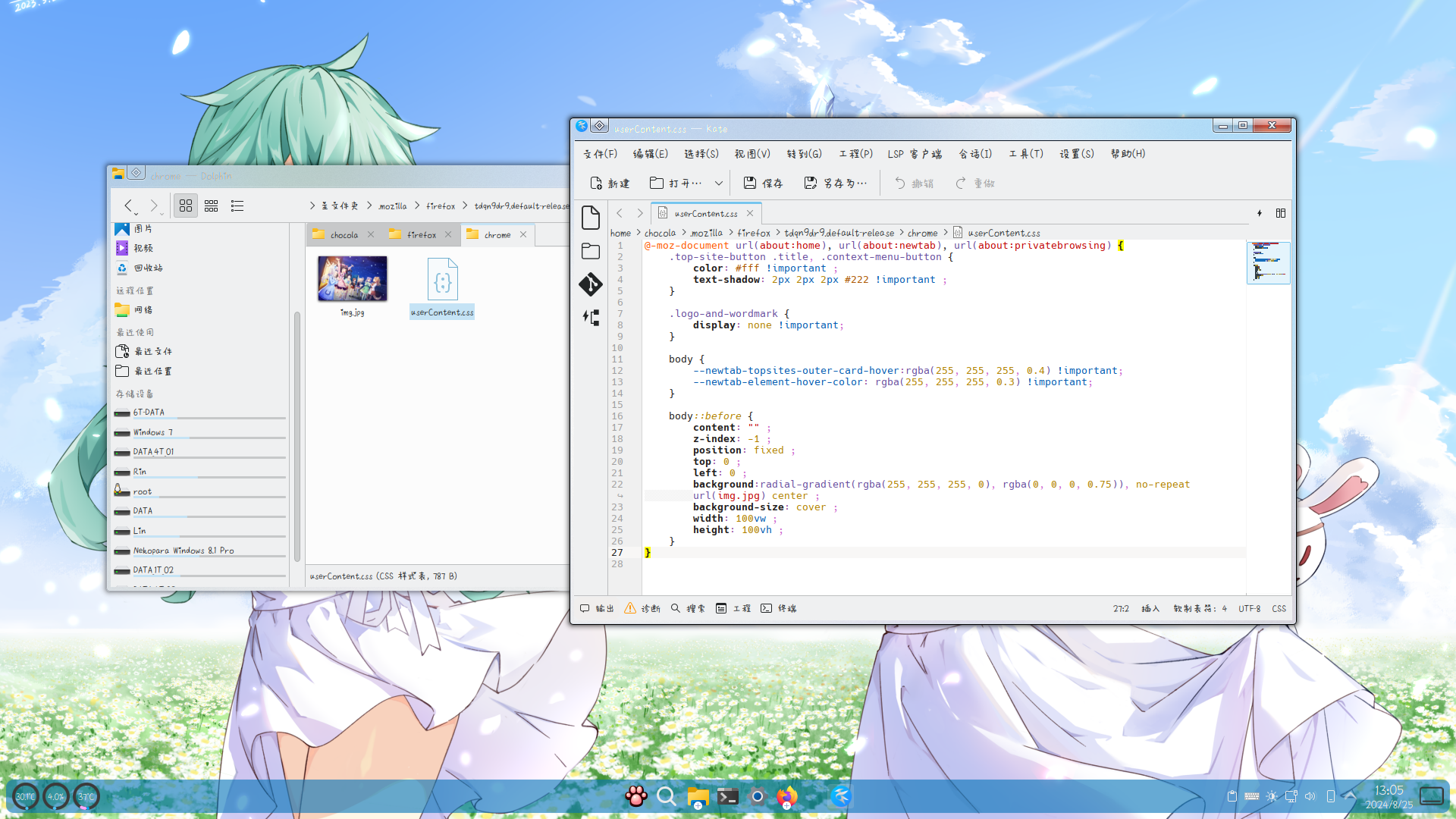Image resolution: width=1456 pixels, height=819 pixels.
Task: Select the img.jpg thumbnail in Dolphin
Action: [353, 278]
